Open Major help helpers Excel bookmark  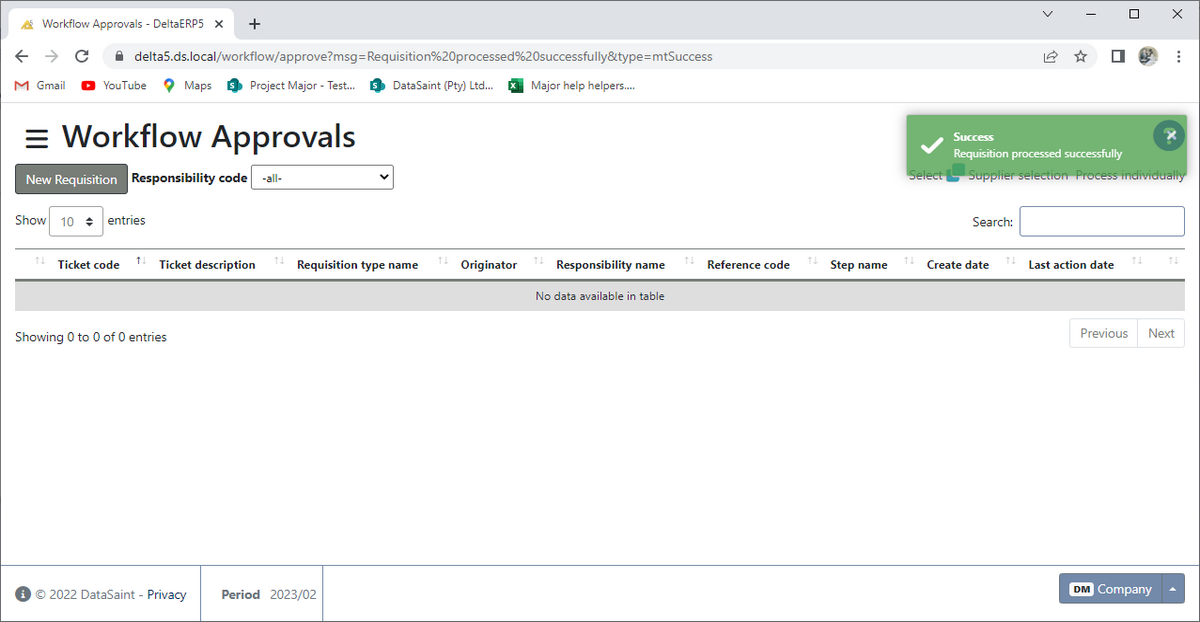coord(572,86)
